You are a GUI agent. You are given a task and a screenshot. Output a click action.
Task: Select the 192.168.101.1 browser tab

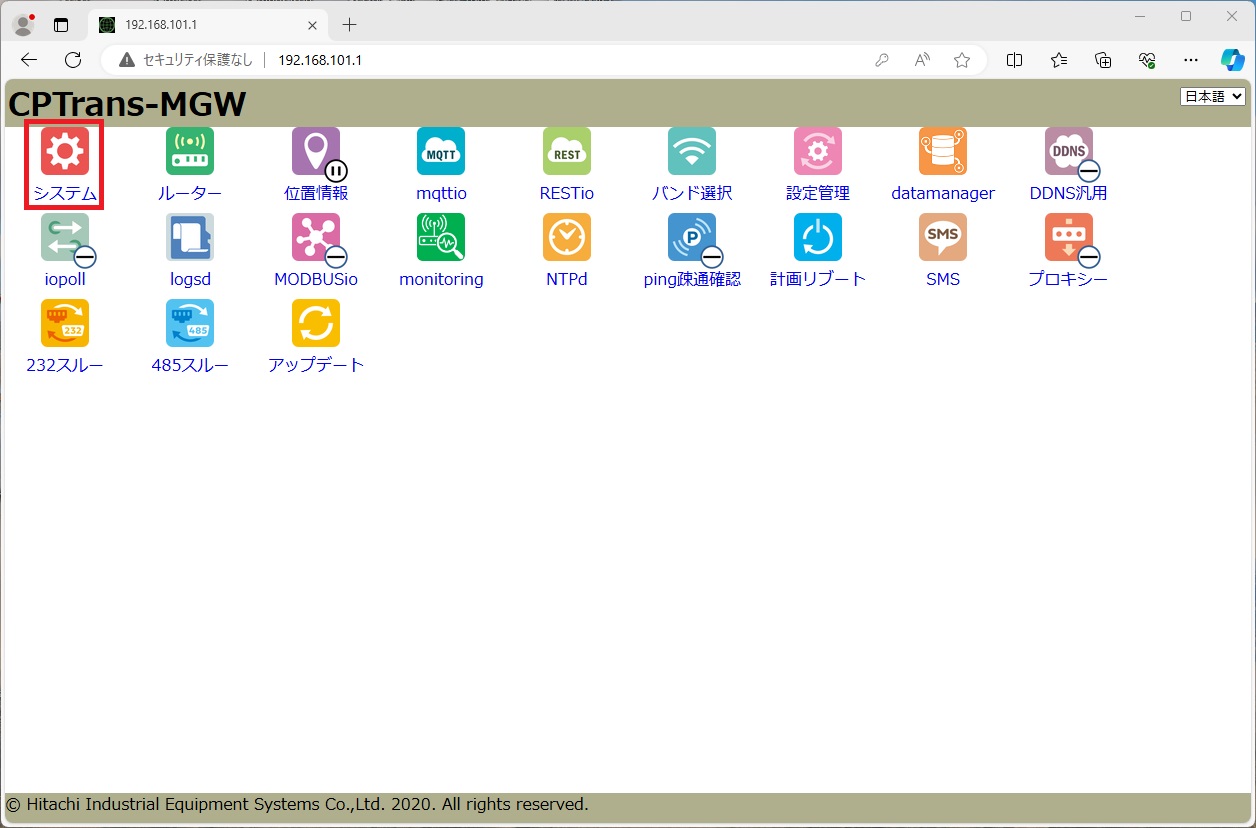(x=208, y=24)
